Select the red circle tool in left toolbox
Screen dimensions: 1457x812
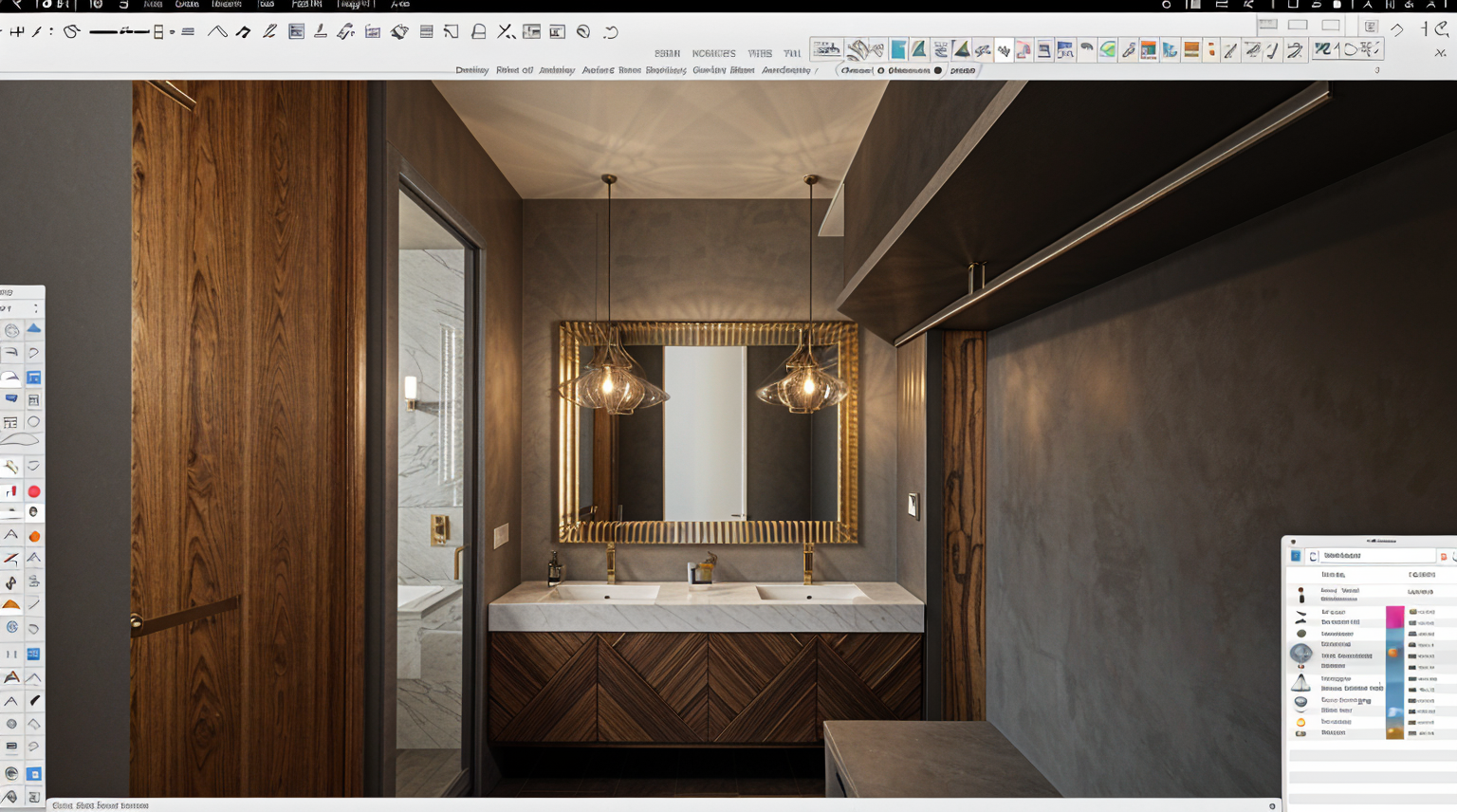(x=34, y=491)
